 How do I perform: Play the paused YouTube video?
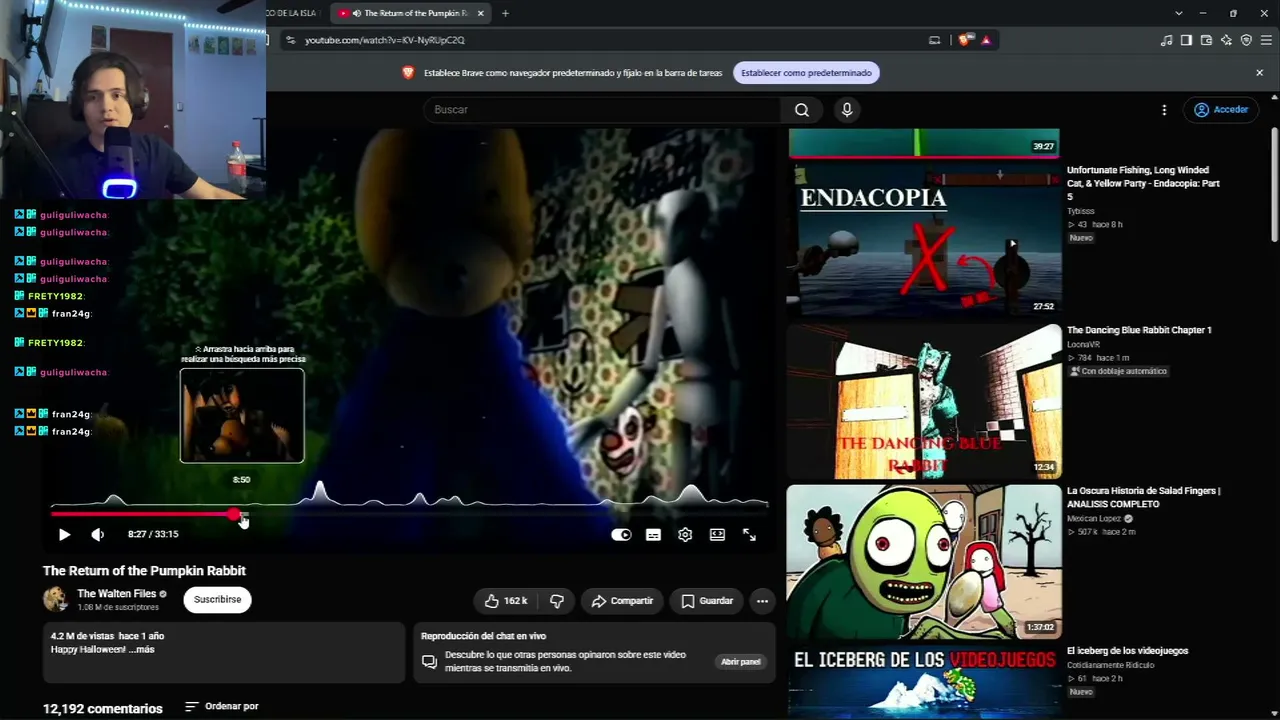[x=64, y=535]
